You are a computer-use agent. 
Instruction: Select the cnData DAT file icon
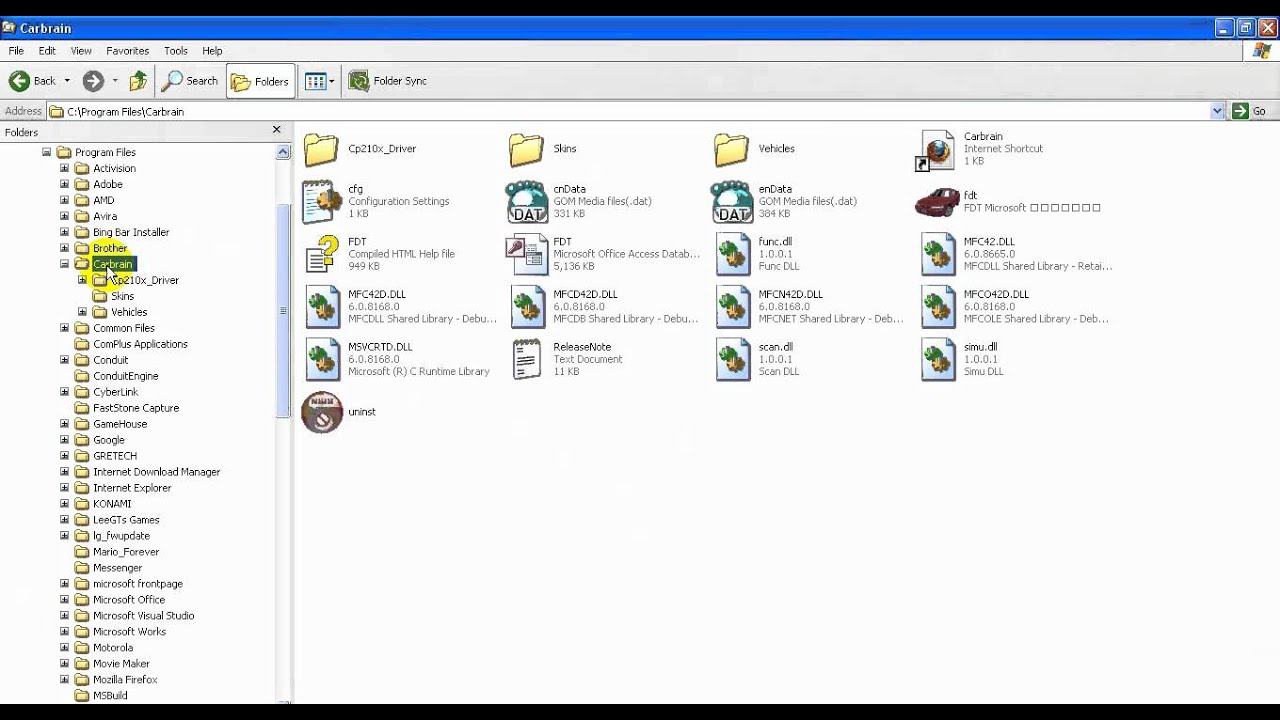(526, 201)
